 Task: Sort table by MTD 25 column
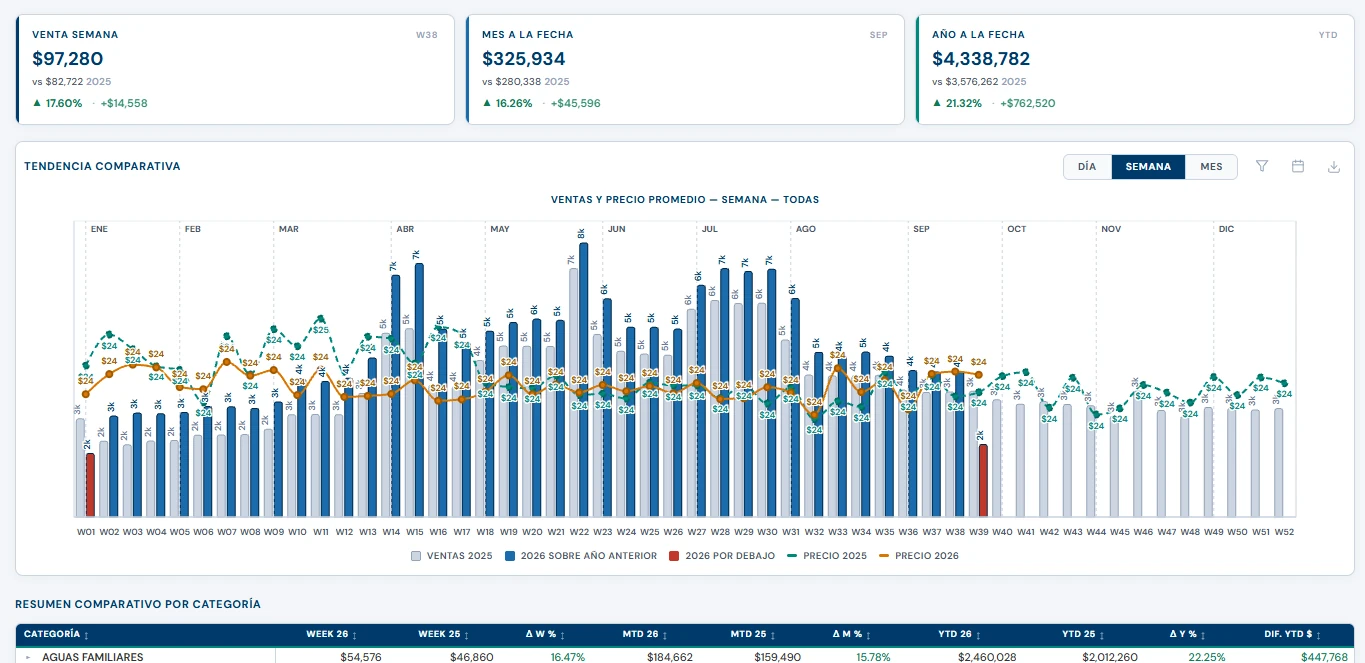757,635
